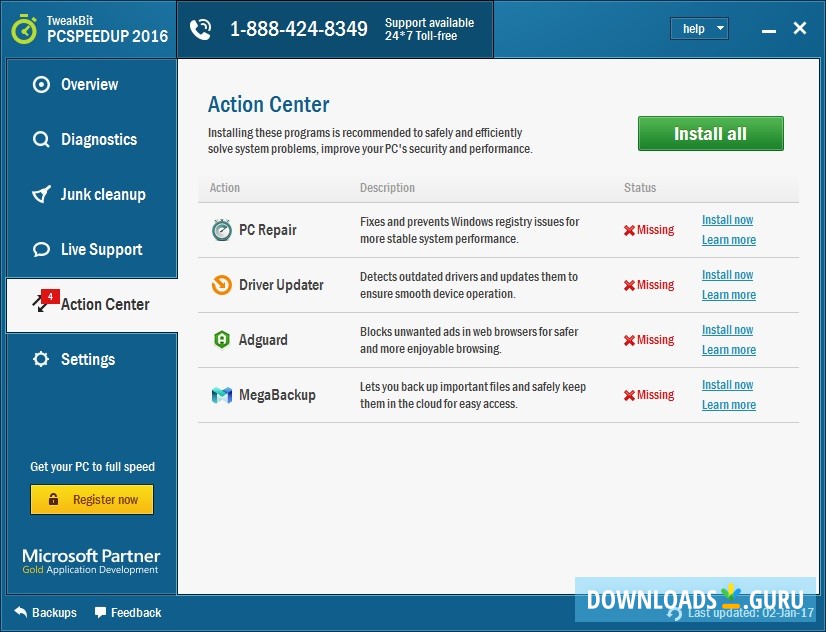826x632 pixels.
Task: Click the Feedback speech bubble icon
Action: [100, 612]
